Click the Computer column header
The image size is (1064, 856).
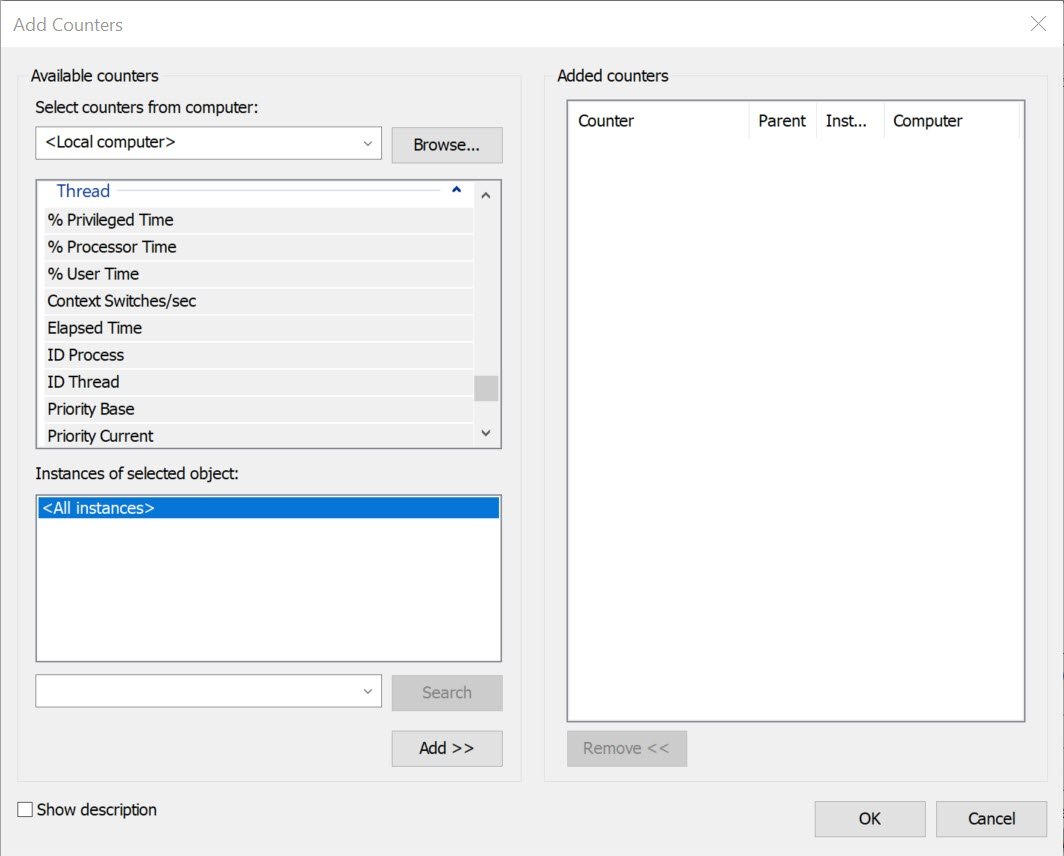pos(927,120)
